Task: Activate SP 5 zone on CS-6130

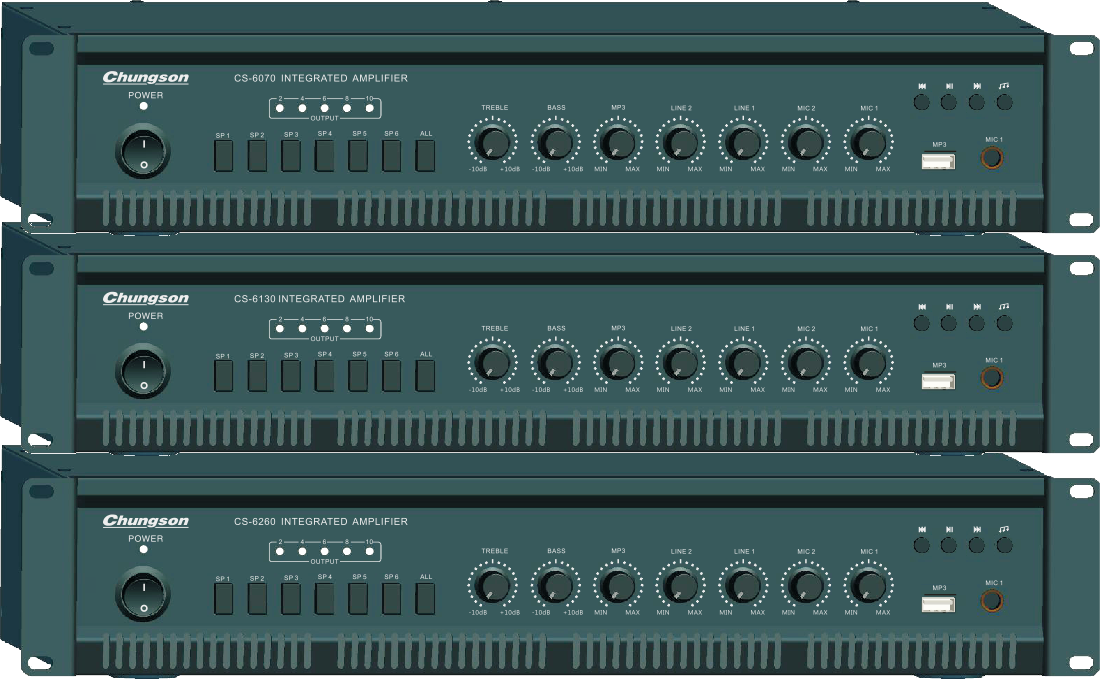Action: pos(358,377)
